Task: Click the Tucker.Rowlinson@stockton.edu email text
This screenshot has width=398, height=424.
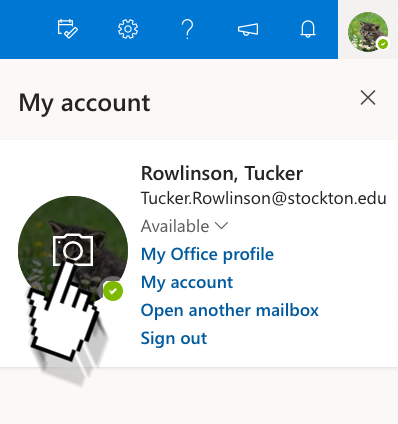Action: point(264,198)
